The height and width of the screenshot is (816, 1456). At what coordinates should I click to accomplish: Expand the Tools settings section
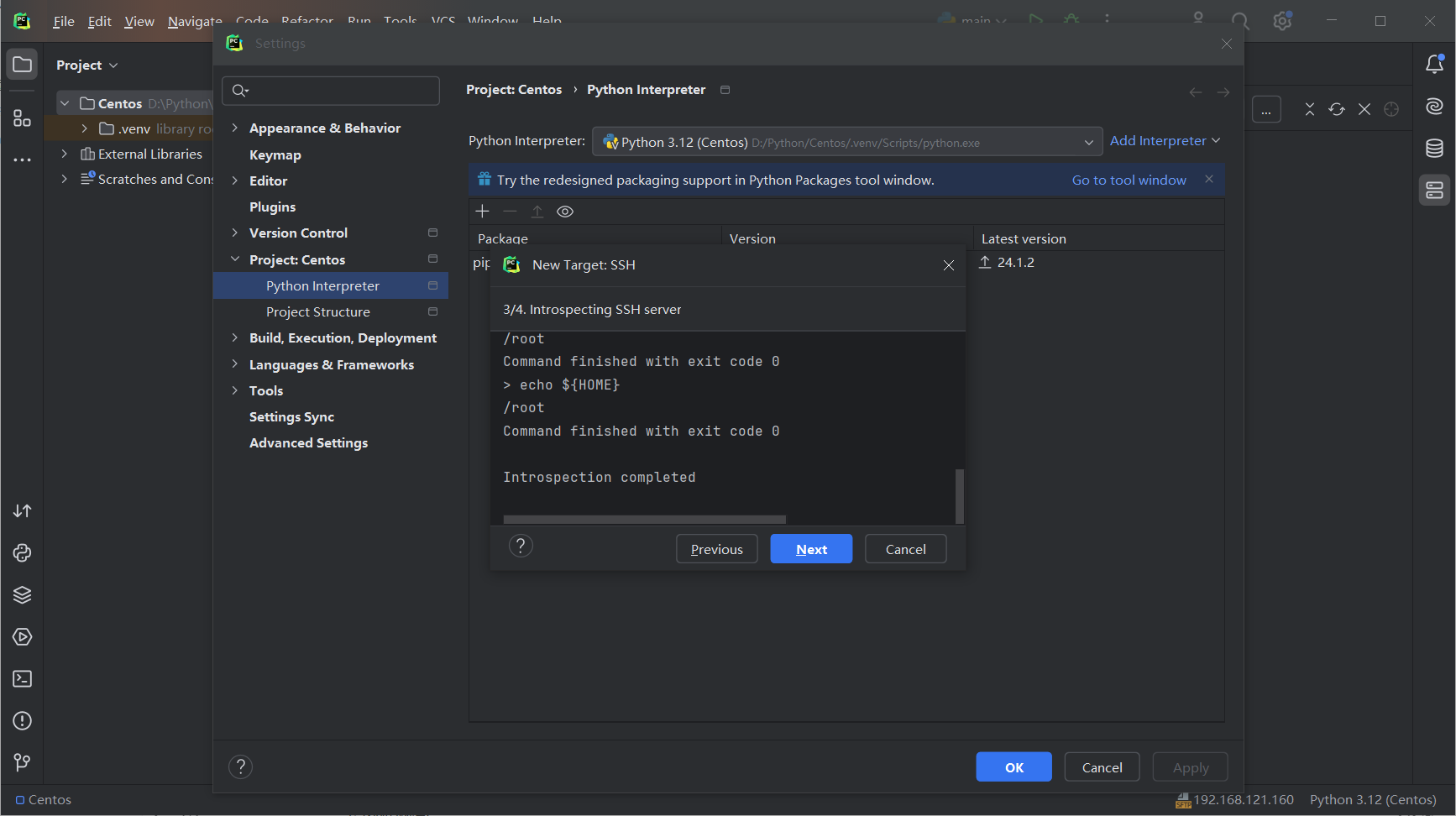[x=235, y=390]
